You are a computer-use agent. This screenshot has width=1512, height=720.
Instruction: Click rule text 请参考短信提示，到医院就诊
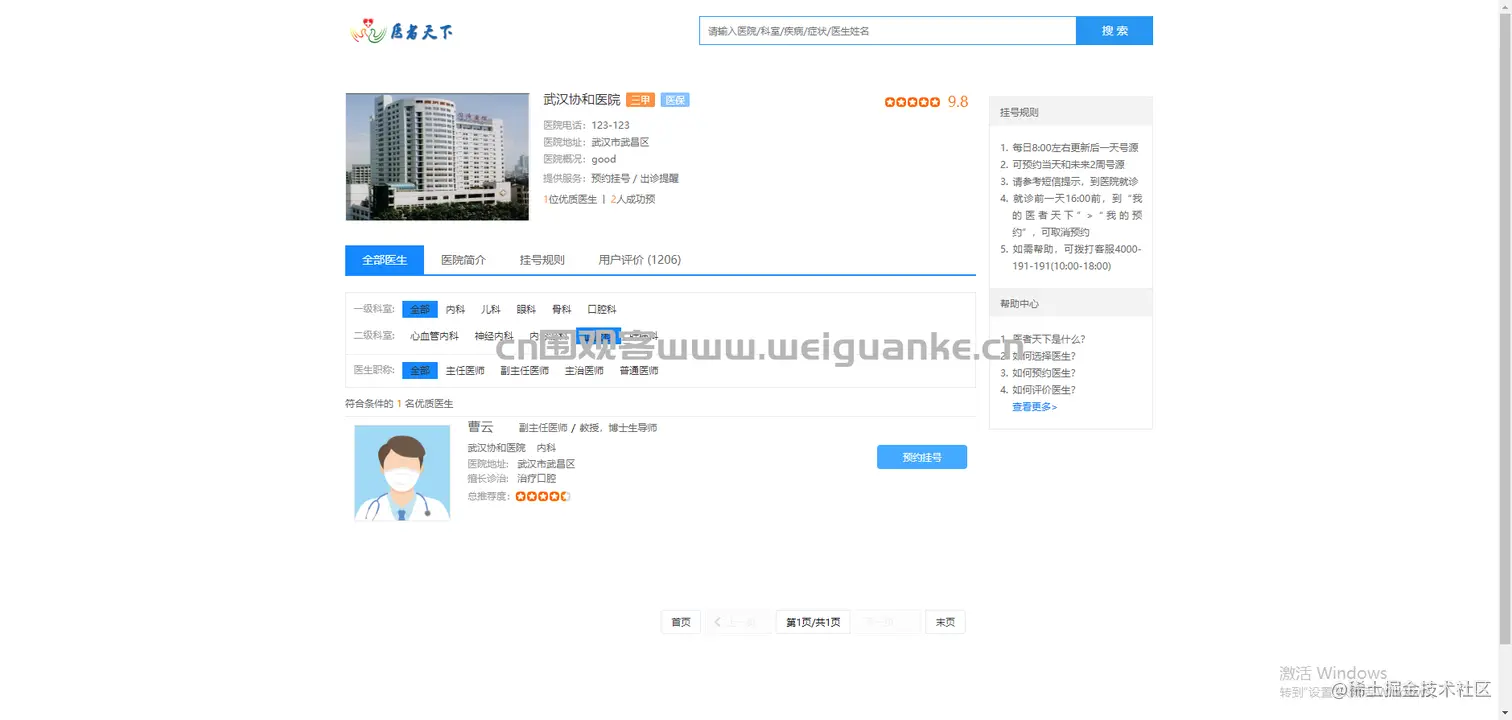1075,182
